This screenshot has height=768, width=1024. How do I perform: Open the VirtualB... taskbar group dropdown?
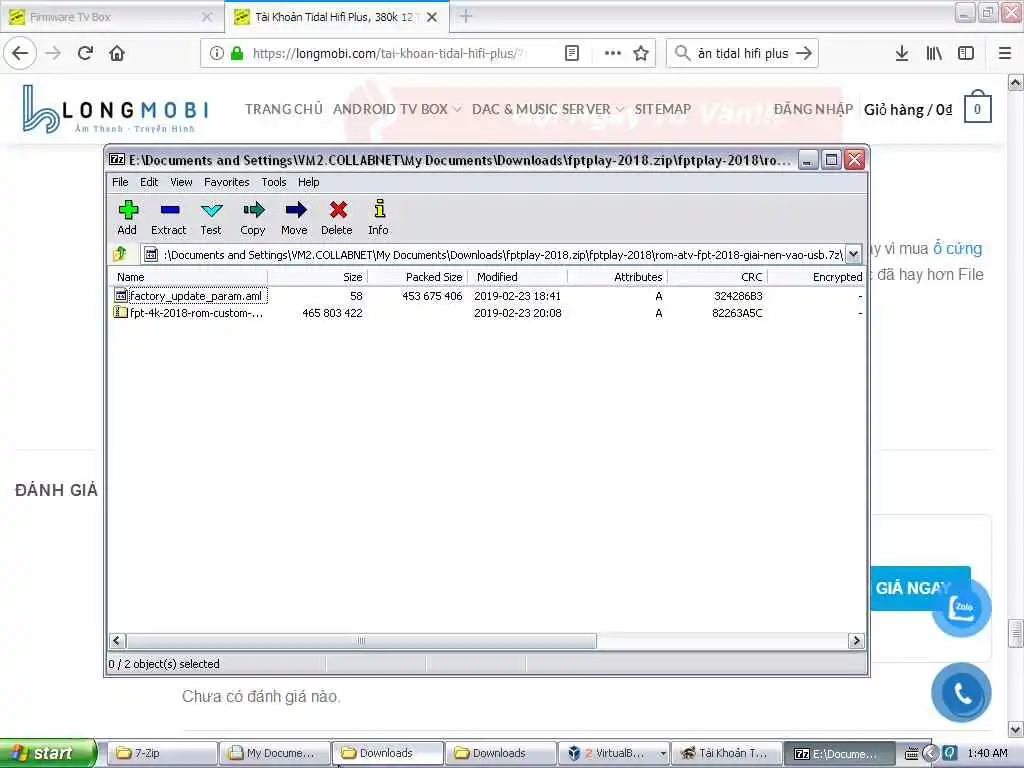pyautogui.click(x=664, y=753)
